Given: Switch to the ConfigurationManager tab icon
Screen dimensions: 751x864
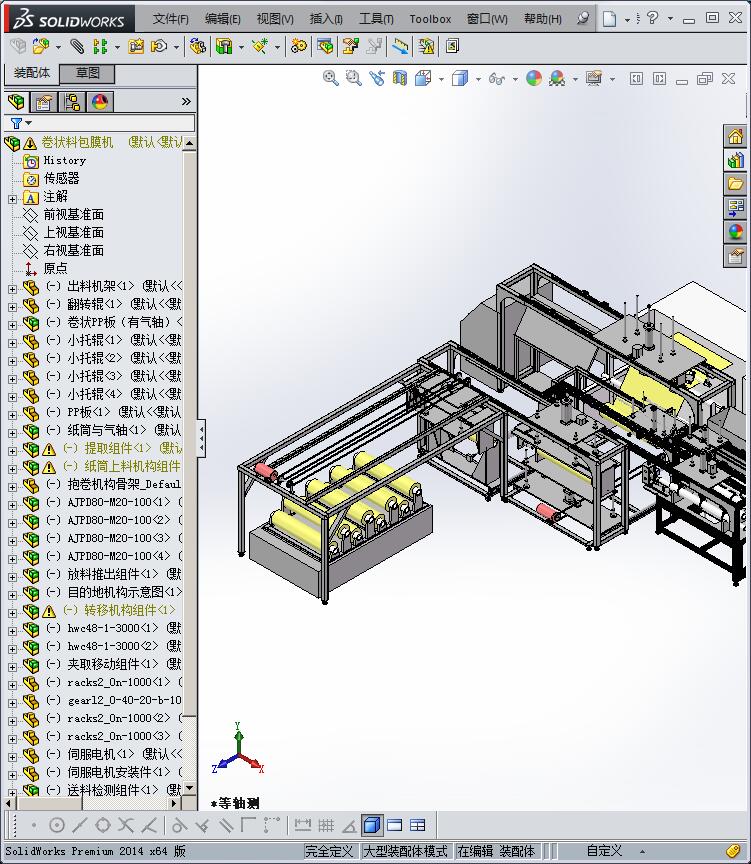Looking at the screenshot, I should click(72, 102).
